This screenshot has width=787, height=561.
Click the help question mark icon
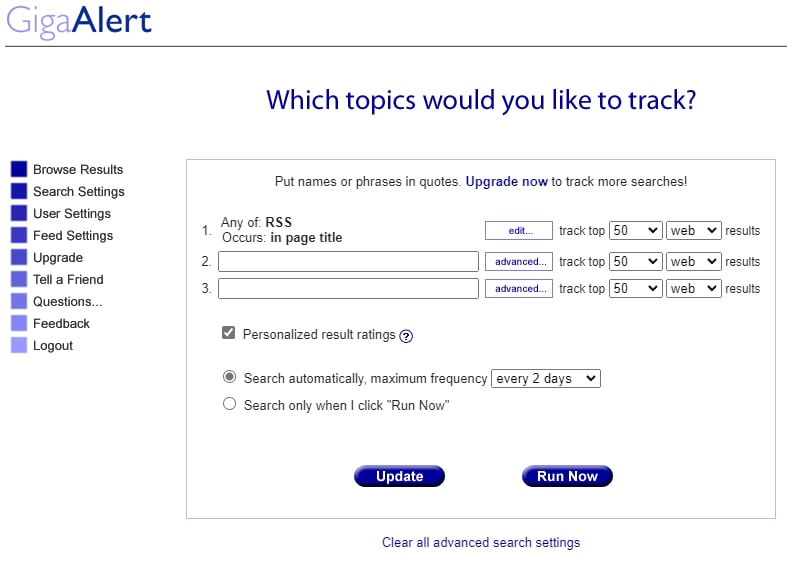[406, 336]
